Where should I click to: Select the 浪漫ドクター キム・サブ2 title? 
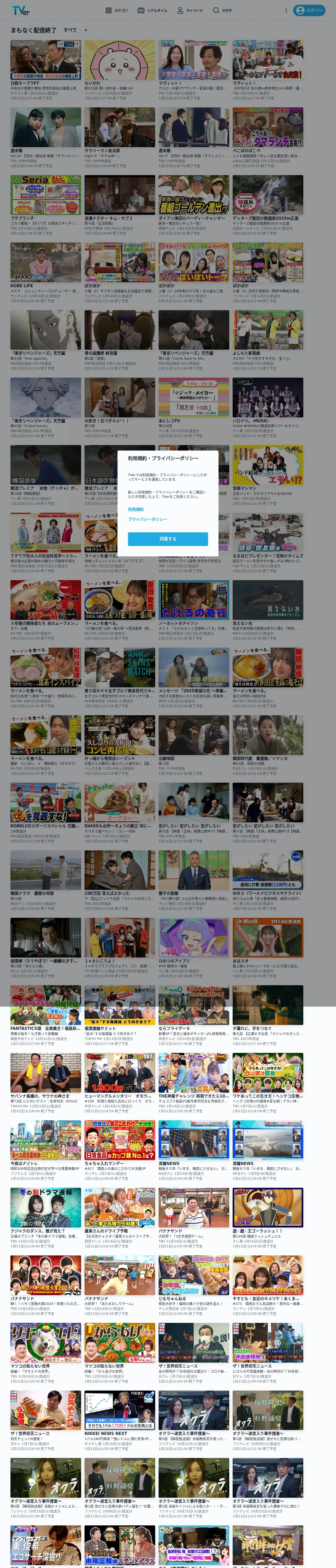point(109,218)
